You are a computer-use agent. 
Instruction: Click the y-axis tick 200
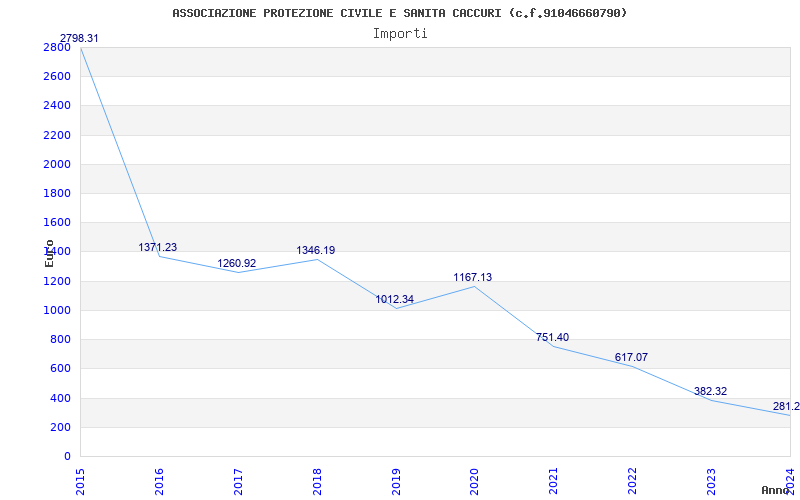[60, 427]
